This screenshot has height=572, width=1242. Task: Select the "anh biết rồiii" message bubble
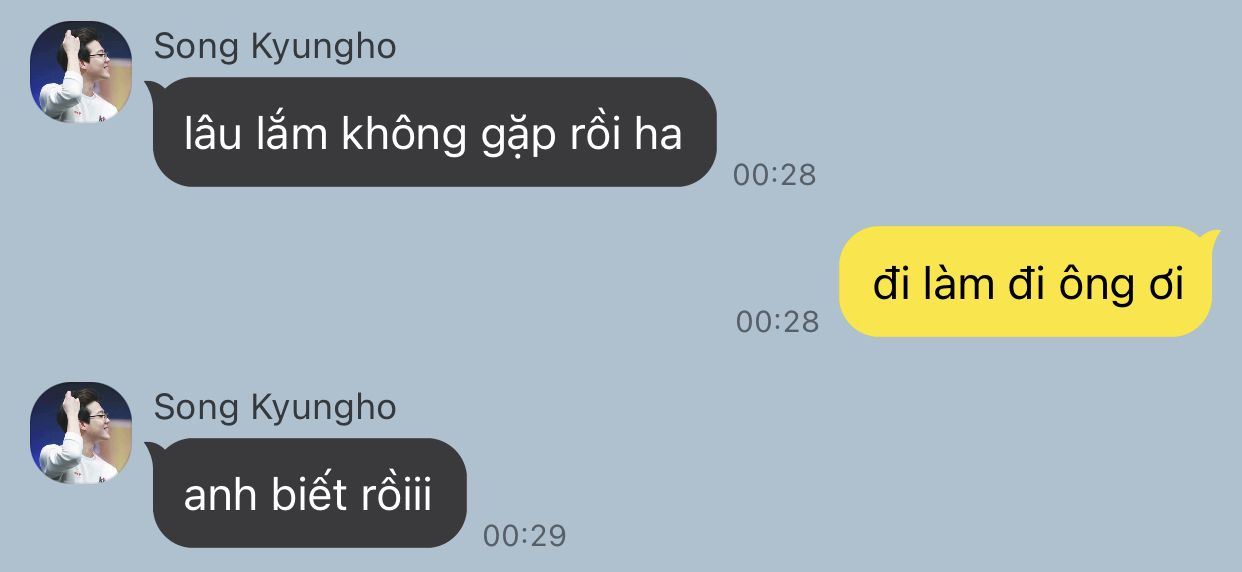pos(310,493)
